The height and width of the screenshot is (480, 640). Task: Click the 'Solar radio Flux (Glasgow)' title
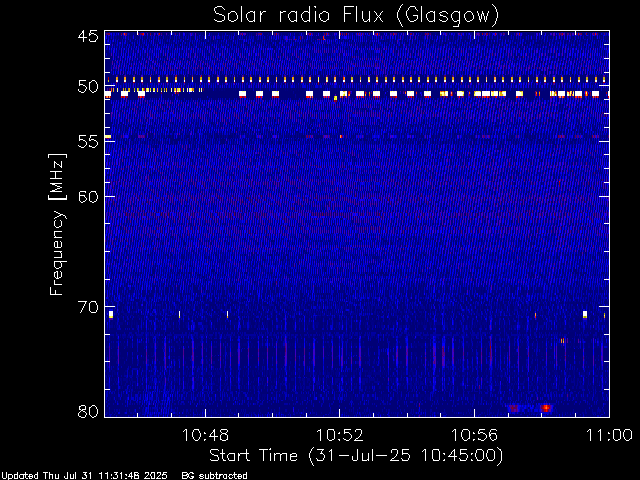tap(356, 16)
